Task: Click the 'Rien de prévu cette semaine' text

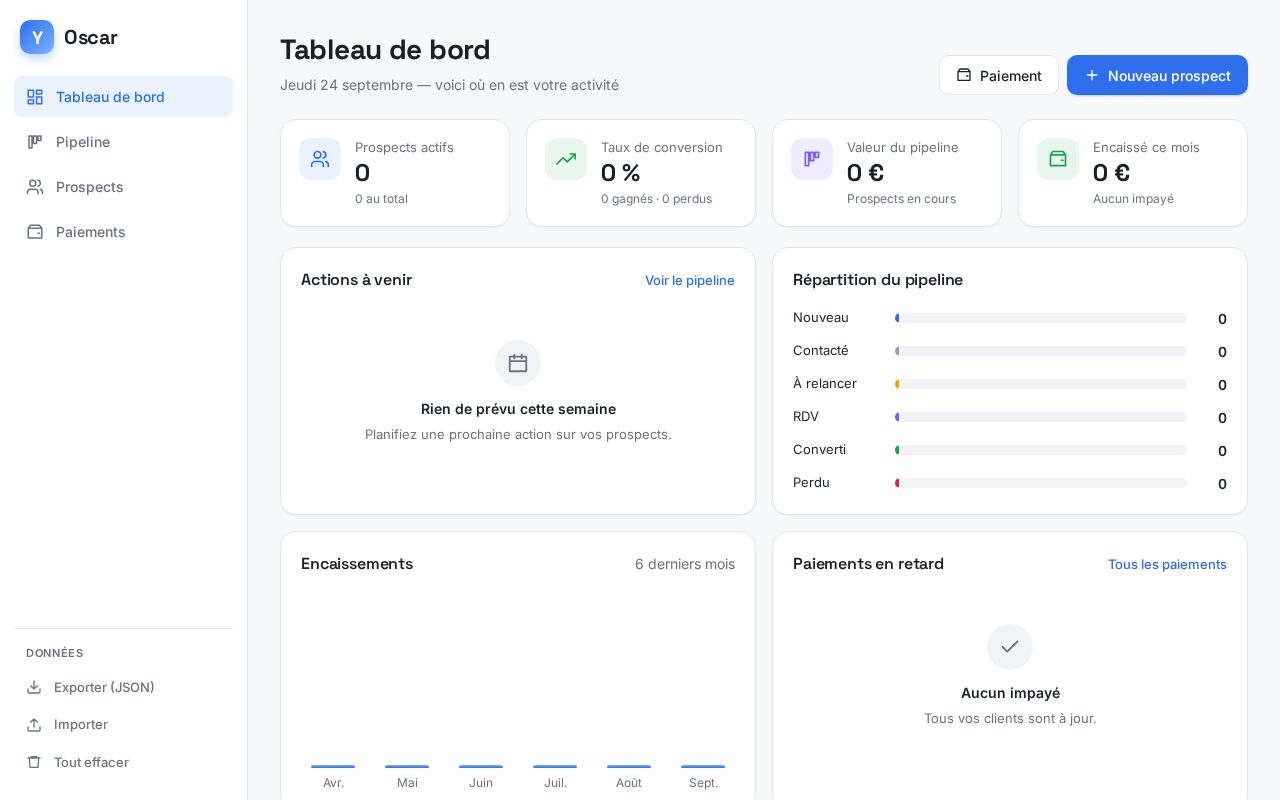Action: pyautogui.click(x=518, y=409)
